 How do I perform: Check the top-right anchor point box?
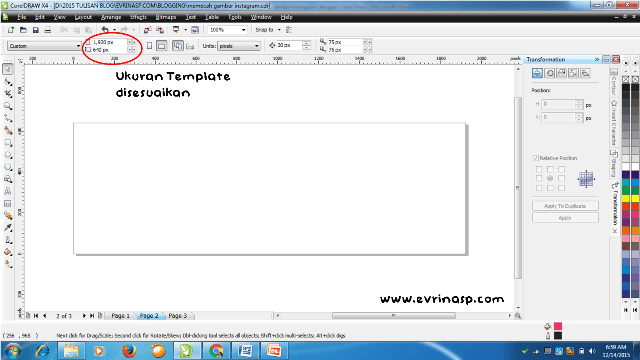click(562, 169)
